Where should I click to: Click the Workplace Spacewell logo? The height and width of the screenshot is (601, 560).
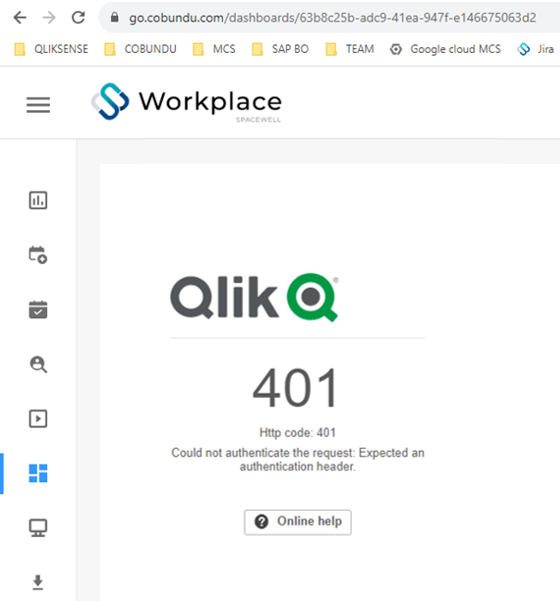[x=186, y=102]
